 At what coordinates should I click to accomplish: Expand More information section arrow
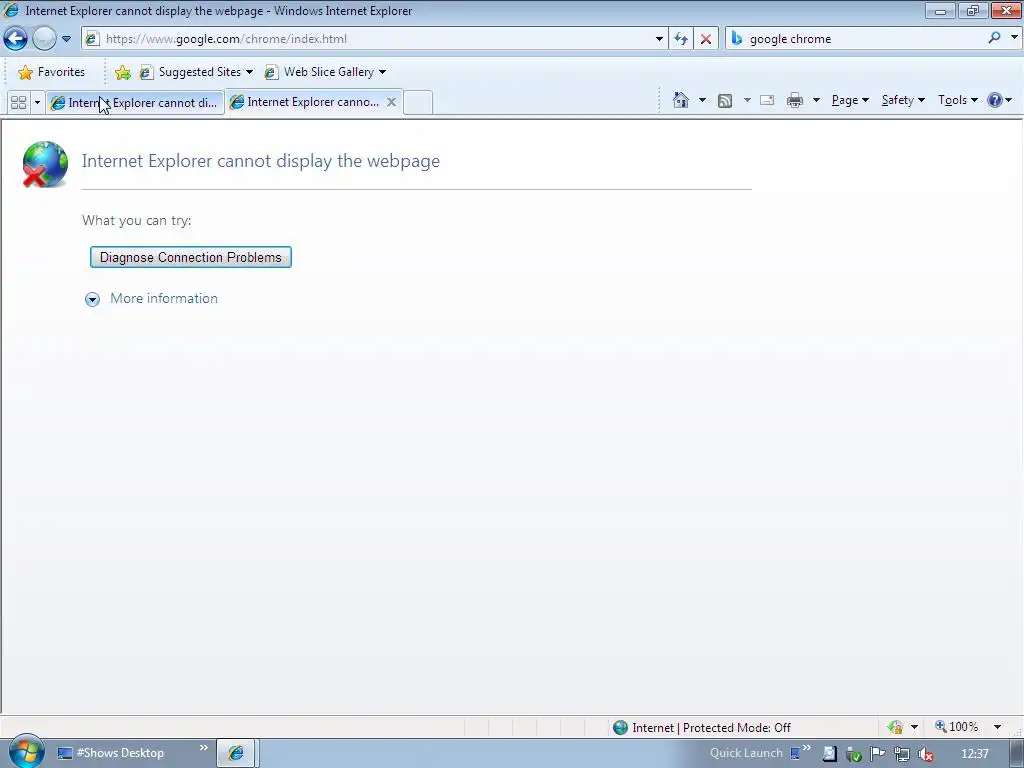pos(92,299)
